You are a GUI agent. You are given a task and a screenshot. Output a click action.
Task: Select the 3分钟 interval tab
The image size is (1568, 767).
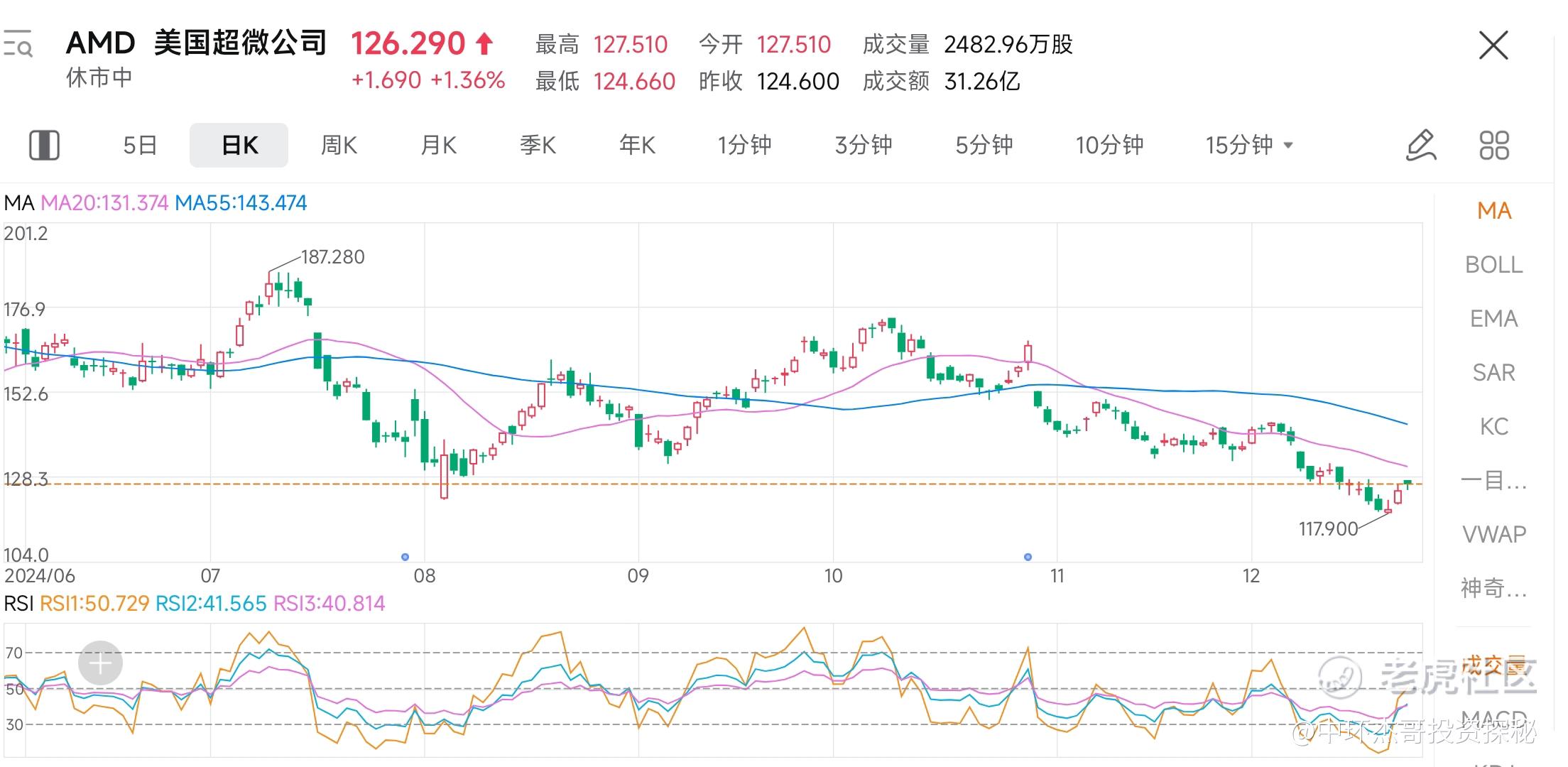(864, 146)
